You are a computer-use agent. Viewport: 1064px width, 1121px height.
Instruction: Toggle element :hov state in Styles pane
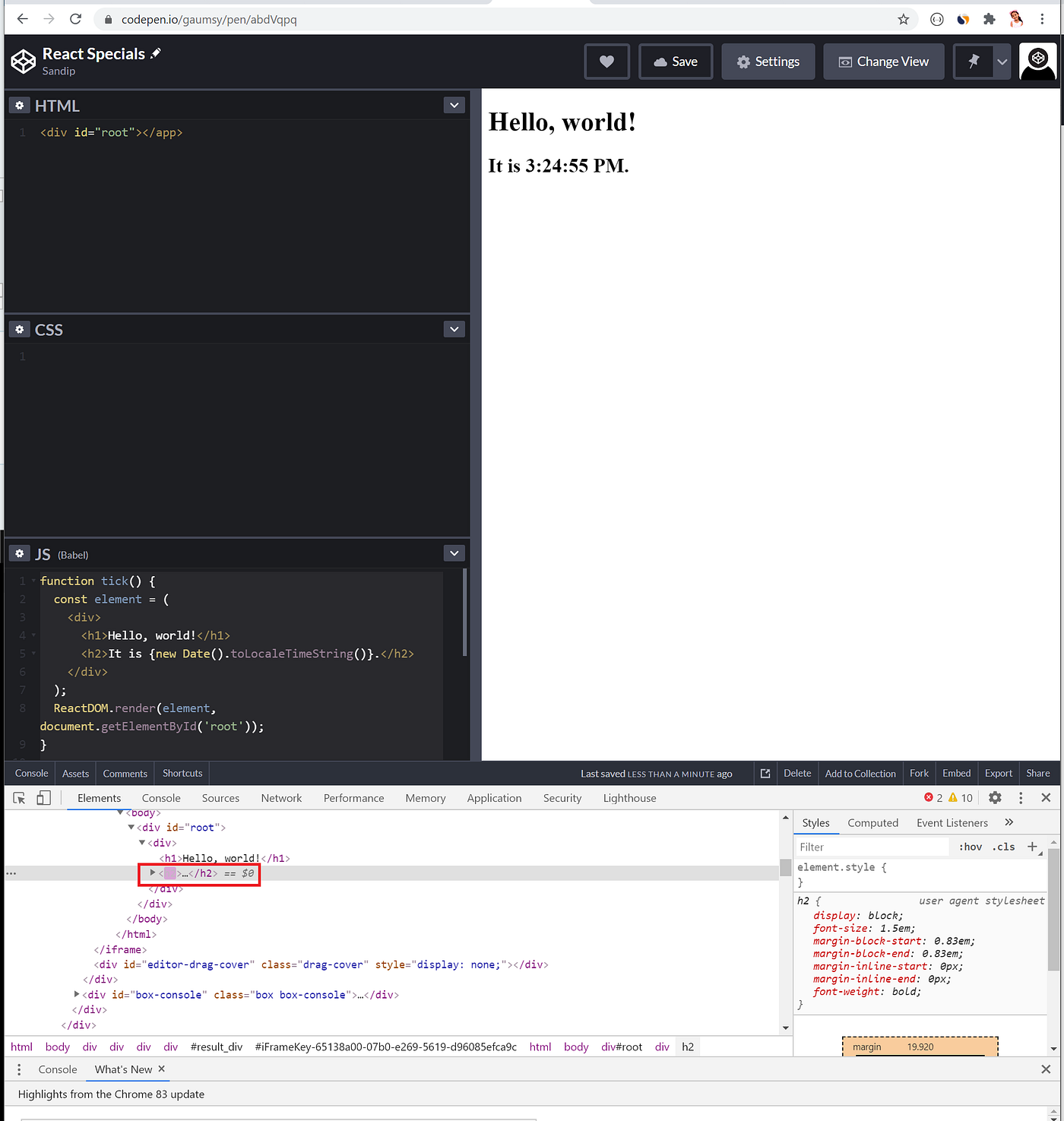click(x=970, y=846)
